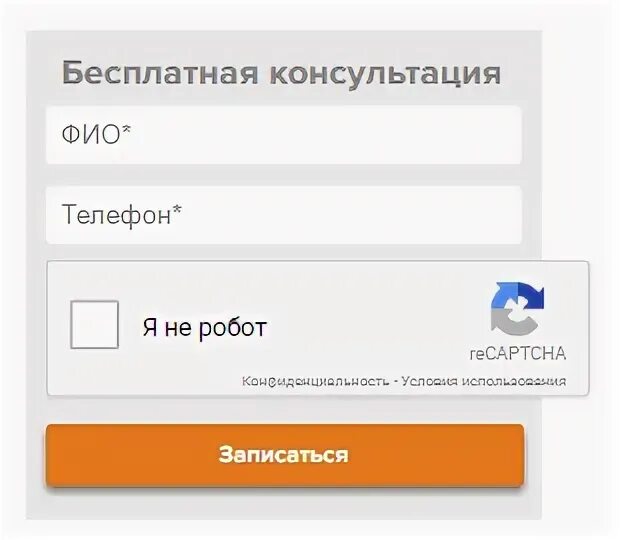Click the asterisk after Телефон

[x=177, y=210]
